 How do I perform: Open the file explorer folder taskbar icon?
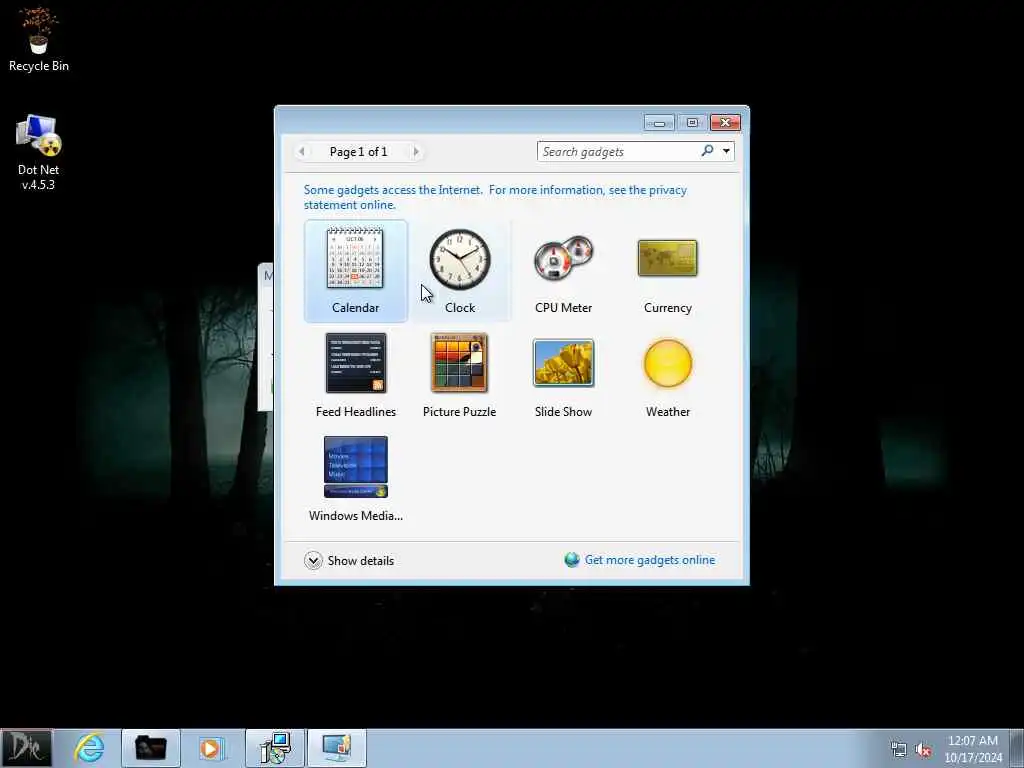pos(150,748)
